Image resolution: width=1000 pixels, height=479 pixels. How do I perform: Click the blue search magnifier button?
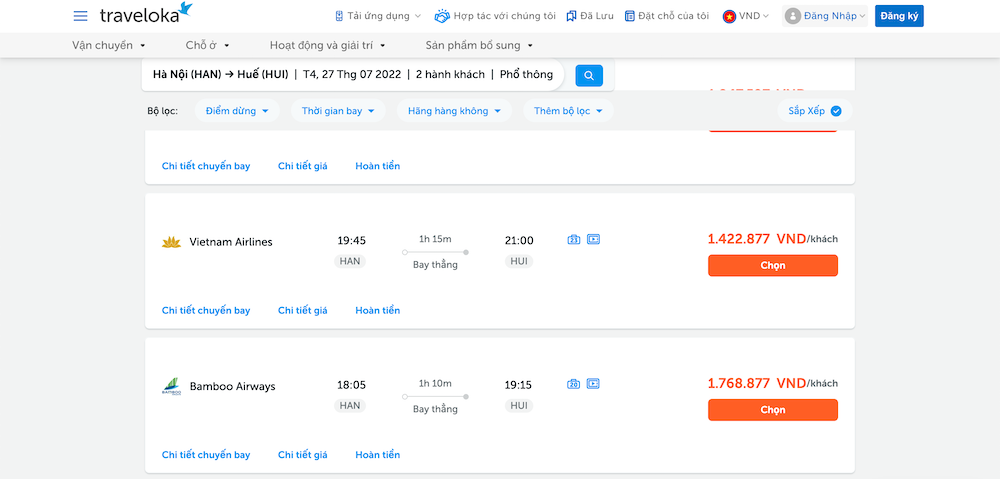pos(589,75)
